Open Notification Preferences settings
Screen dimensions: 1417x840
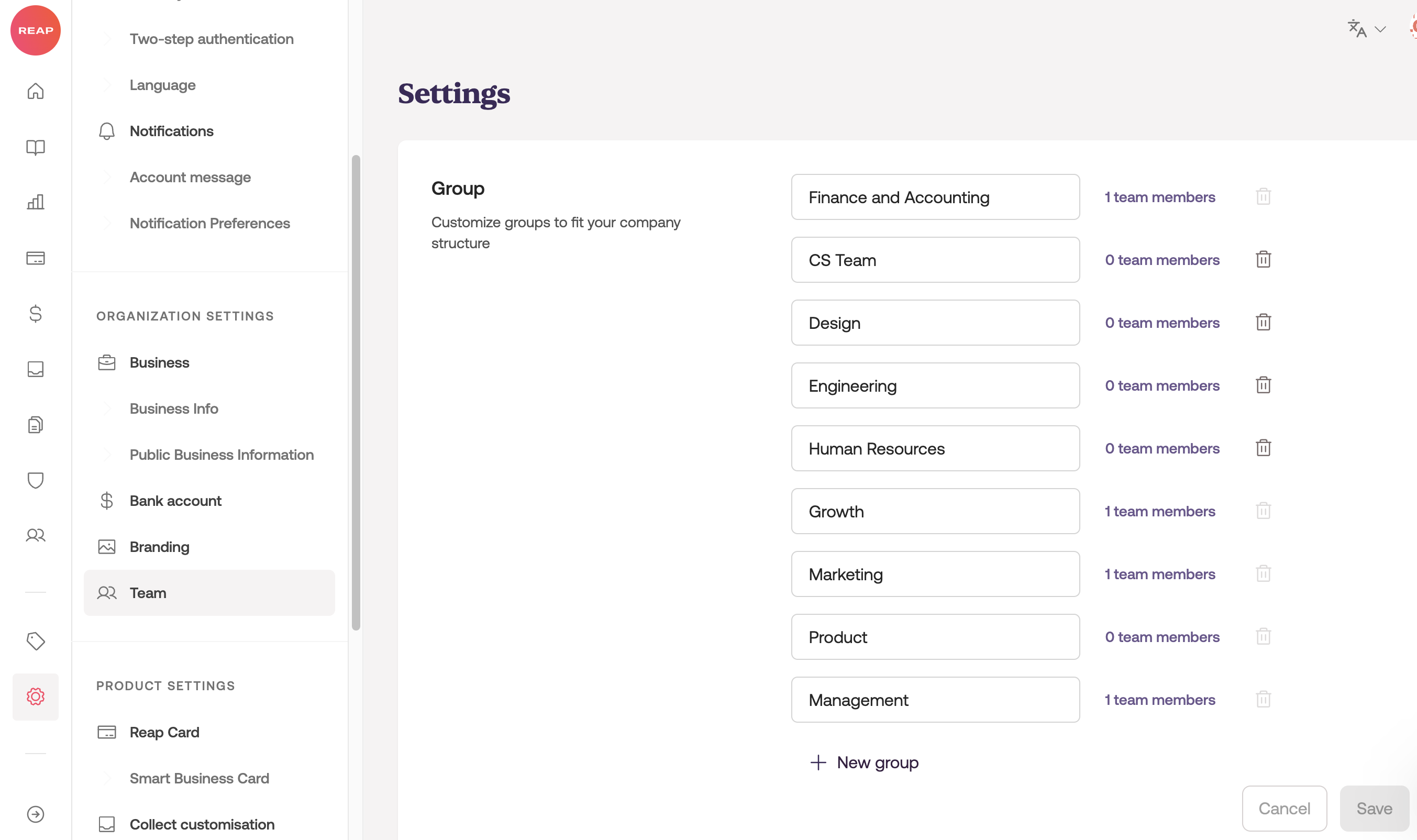click(209, 224)
